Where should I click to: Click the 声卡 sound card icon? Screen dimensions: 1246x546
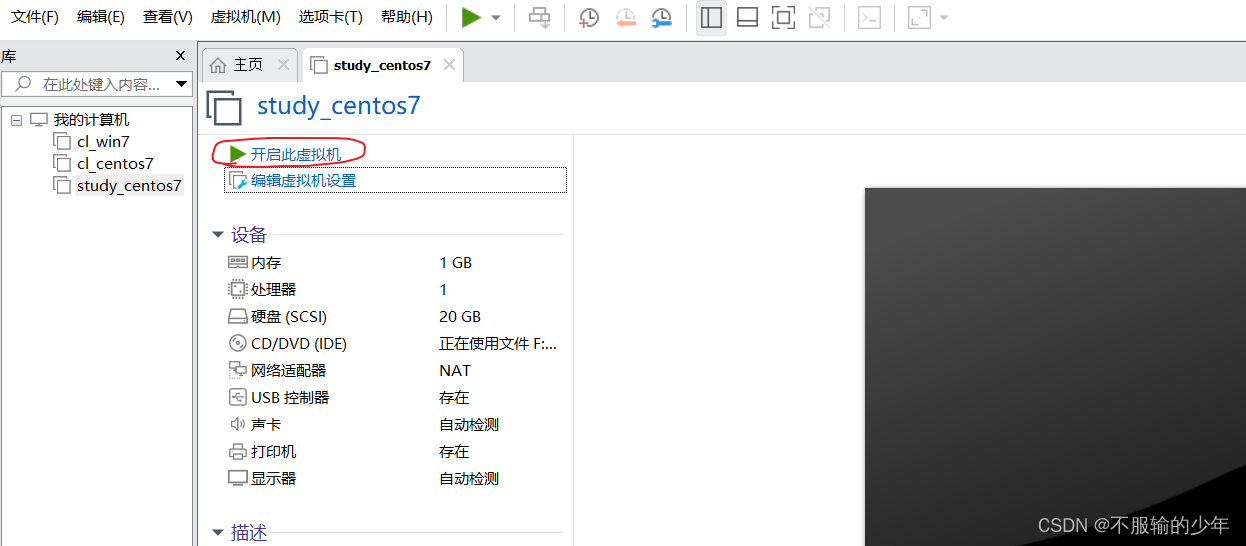(x=237, y=424)
